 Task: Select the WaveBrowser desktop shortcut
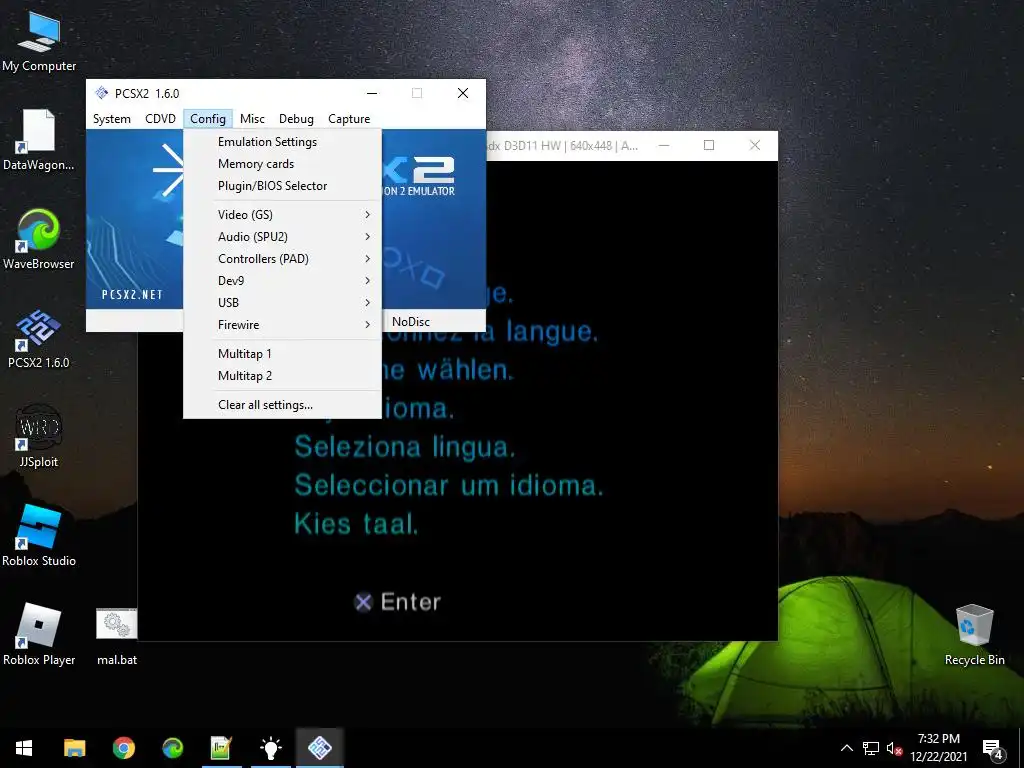(x=39, y=239)
